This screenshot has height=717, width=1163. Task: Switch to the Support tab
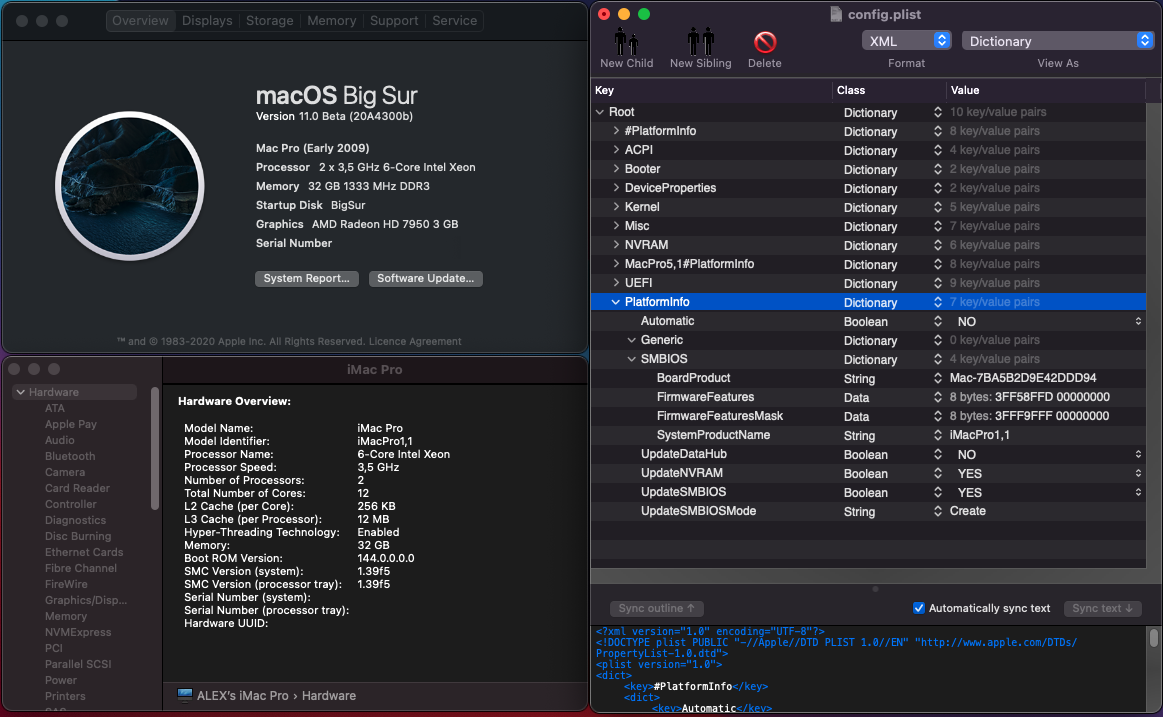pos(394,21)
